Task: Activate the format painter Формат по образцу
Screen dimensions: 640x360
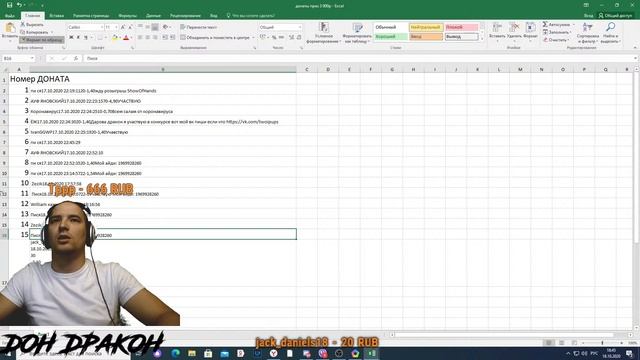Action: [x=42, y=40]
